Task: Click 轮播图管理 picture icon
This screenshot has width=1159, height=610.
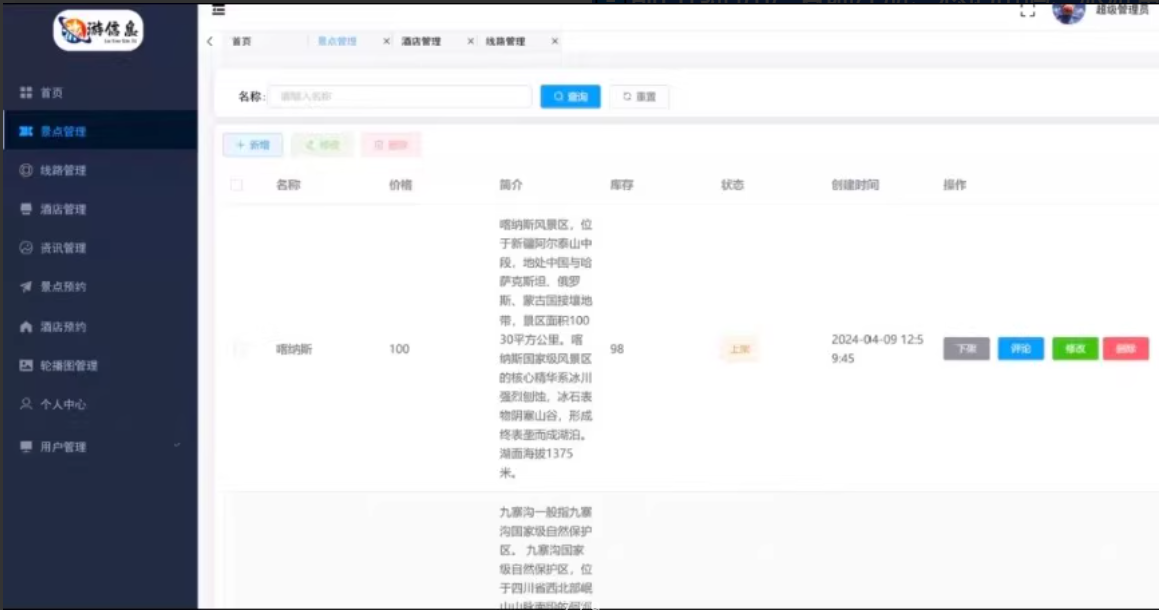Action: coord(26,365)
